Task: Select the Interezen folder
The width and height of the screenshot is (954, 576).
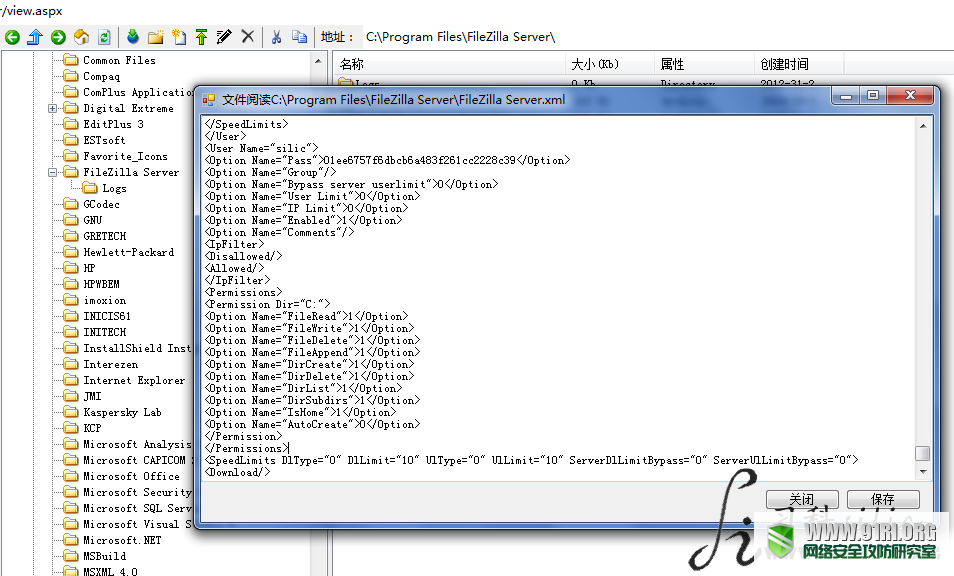Action: [111, 364]
